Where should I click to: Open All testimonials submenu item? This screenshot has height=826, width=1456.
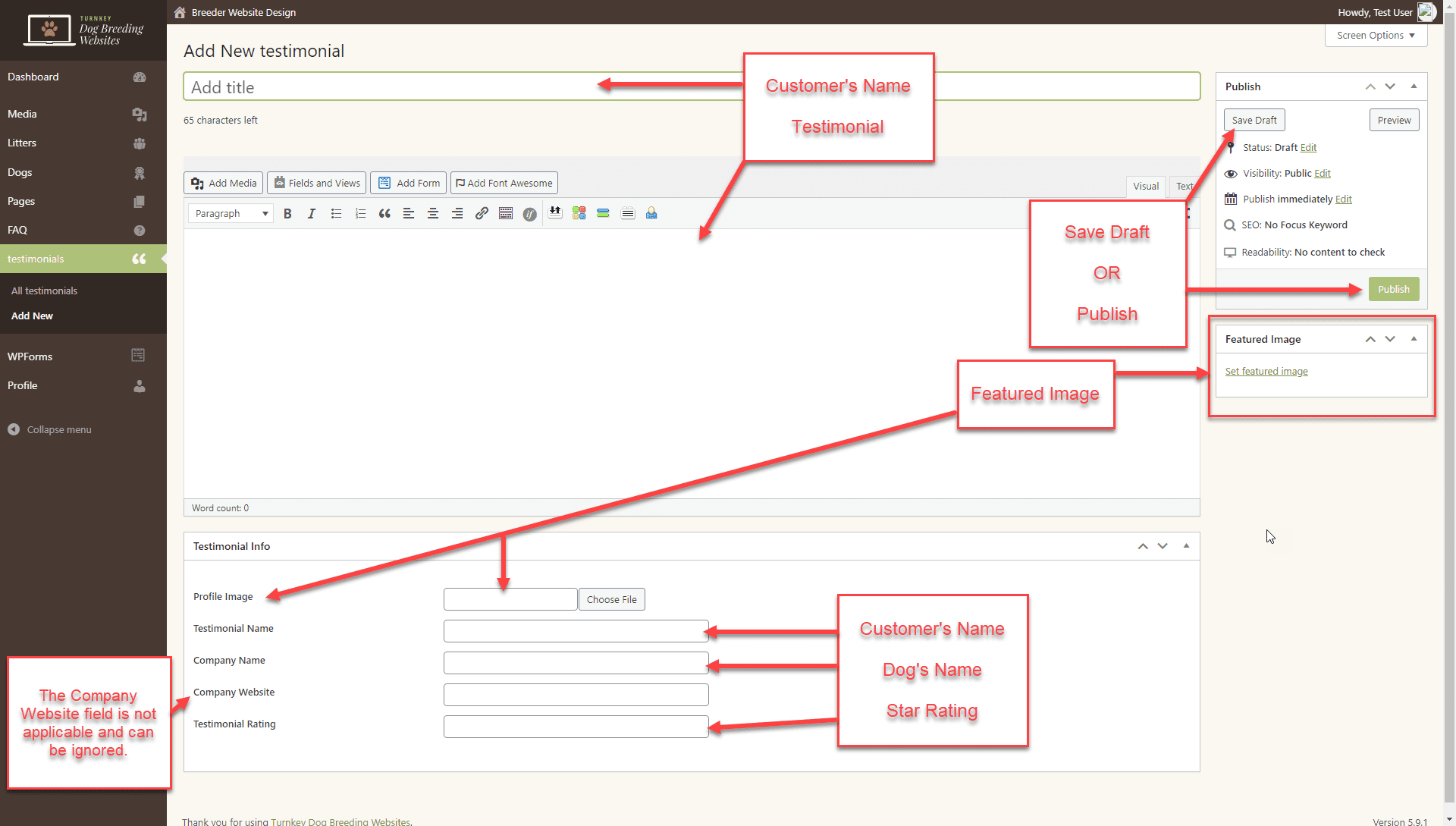click(44, 291)
